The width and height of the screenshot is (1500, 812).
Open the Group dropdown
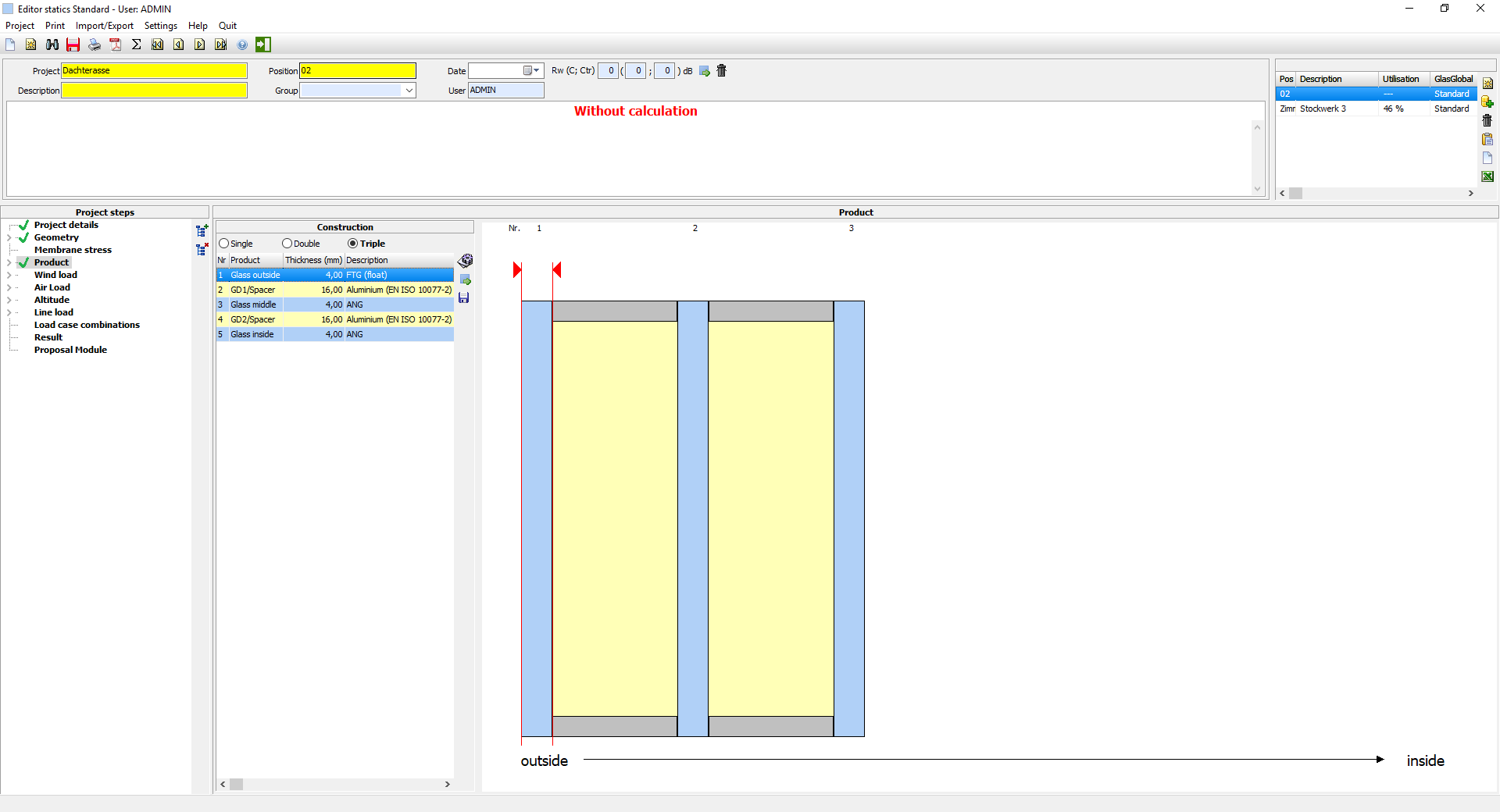pyautogui.click(x=409, y=91)
